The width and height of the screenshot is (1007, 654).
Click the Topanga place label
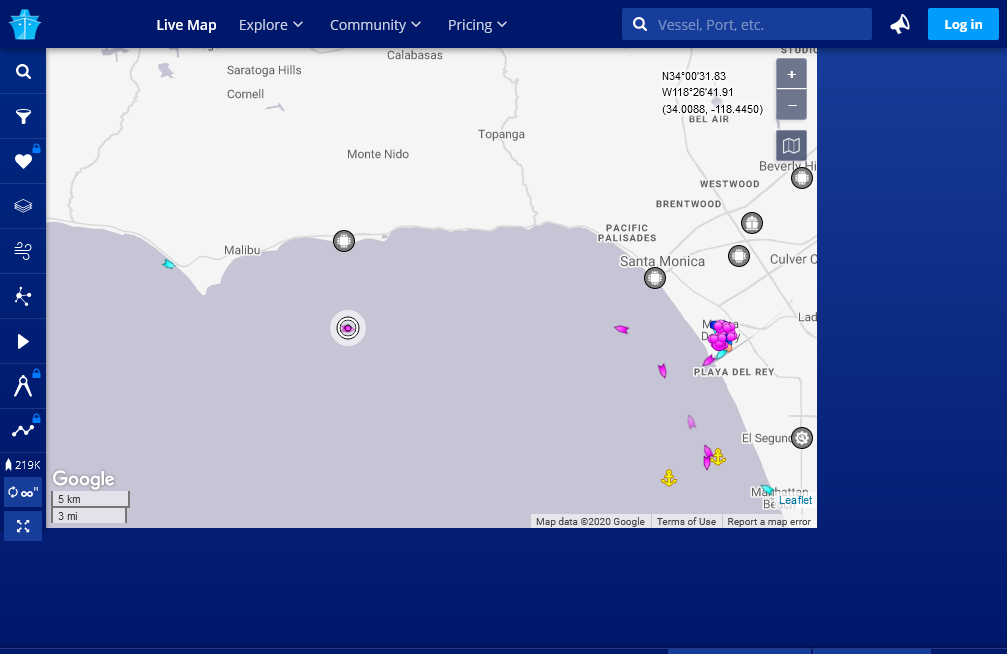pyautogui.click(x=501, y=134)
